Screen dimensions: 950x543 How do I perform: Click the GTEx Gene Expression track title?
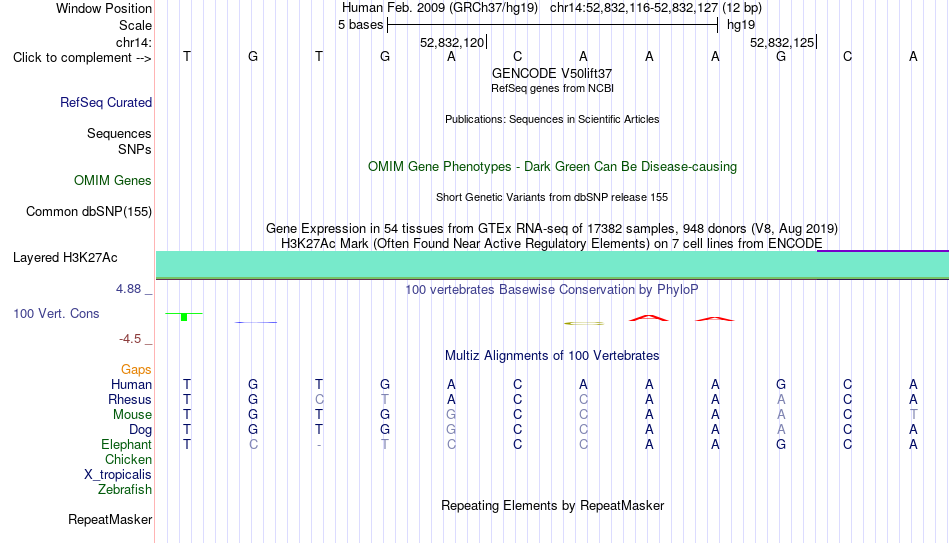[x=552, y=228]
